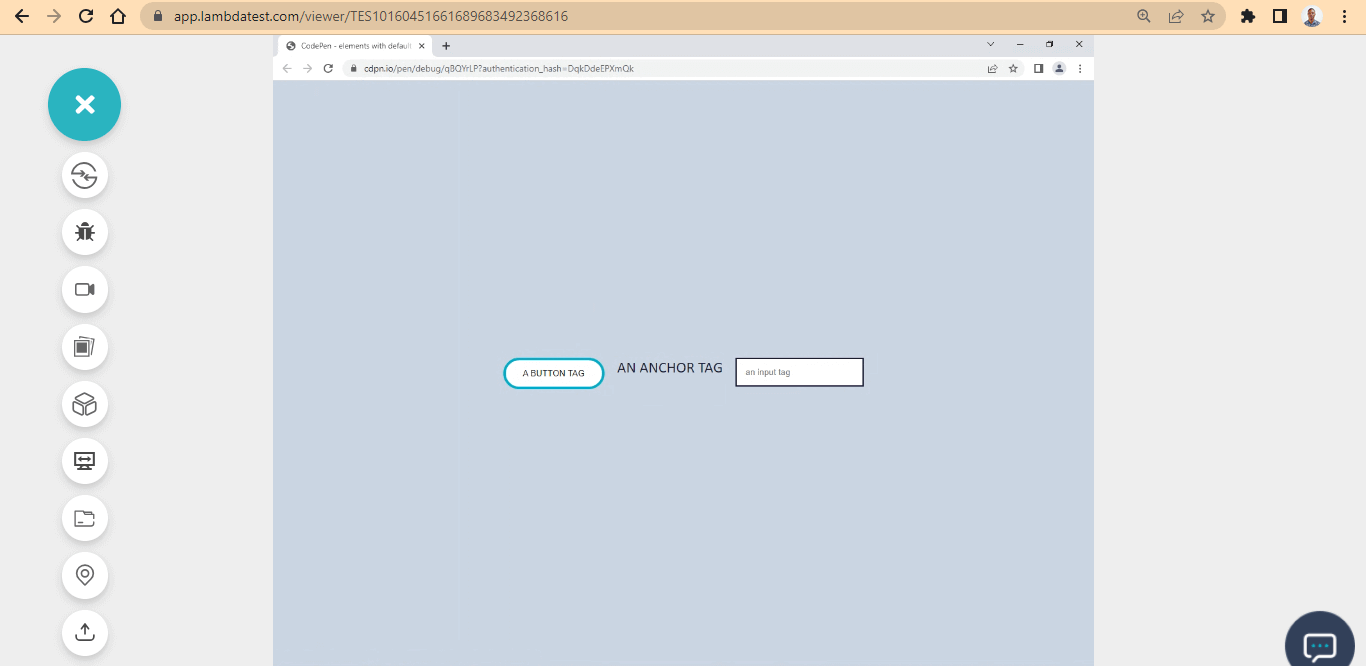Start video recording from sidebar
This screenshot has width=1366, height=666.
[85, 290]
